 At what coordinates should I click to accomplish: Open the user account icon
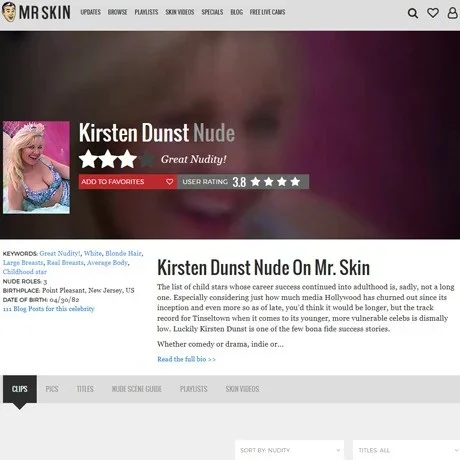pos(452,13)
